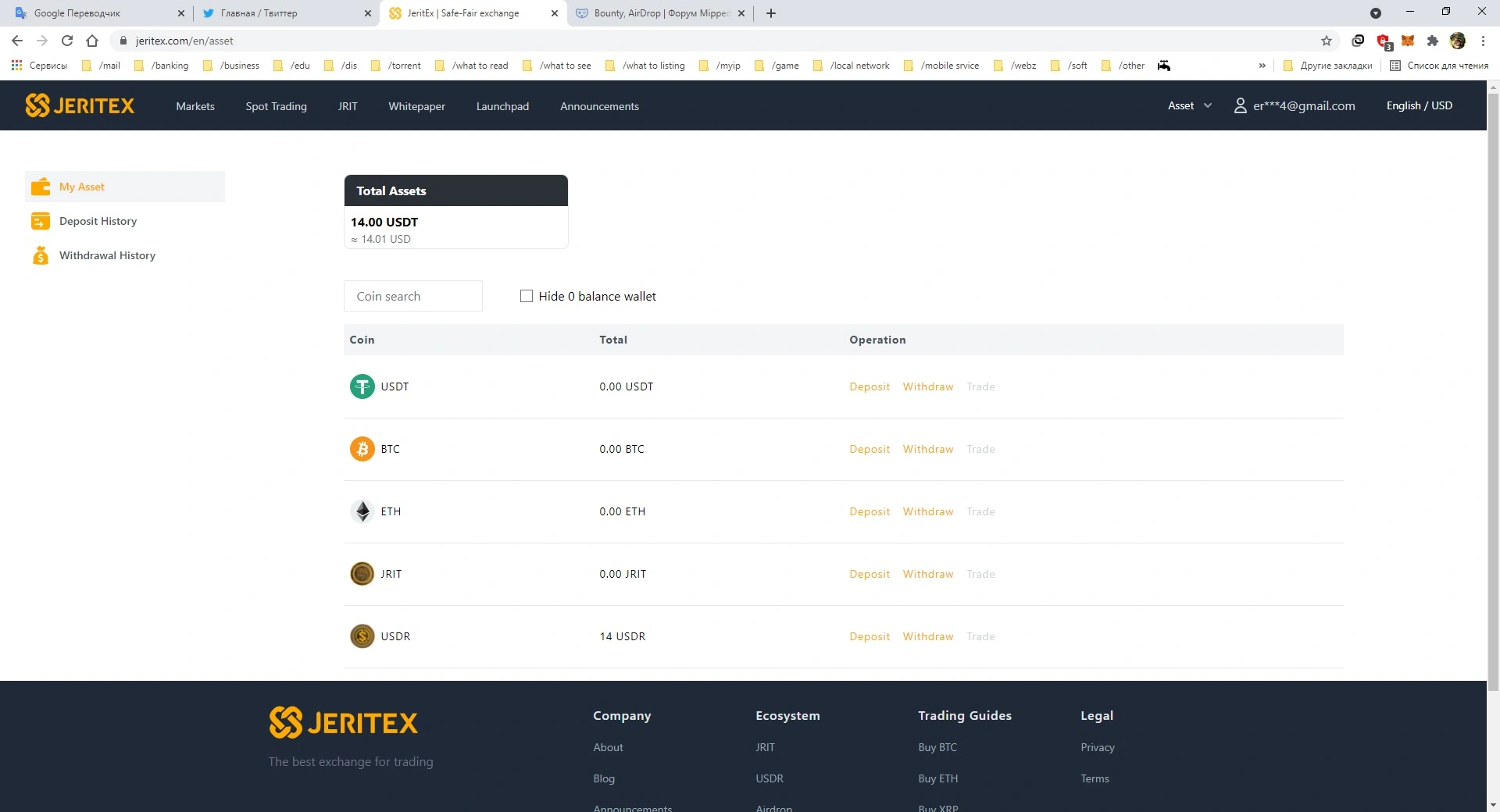
Task: Bookmark this page with star icon
Action: click(1327, 41)
